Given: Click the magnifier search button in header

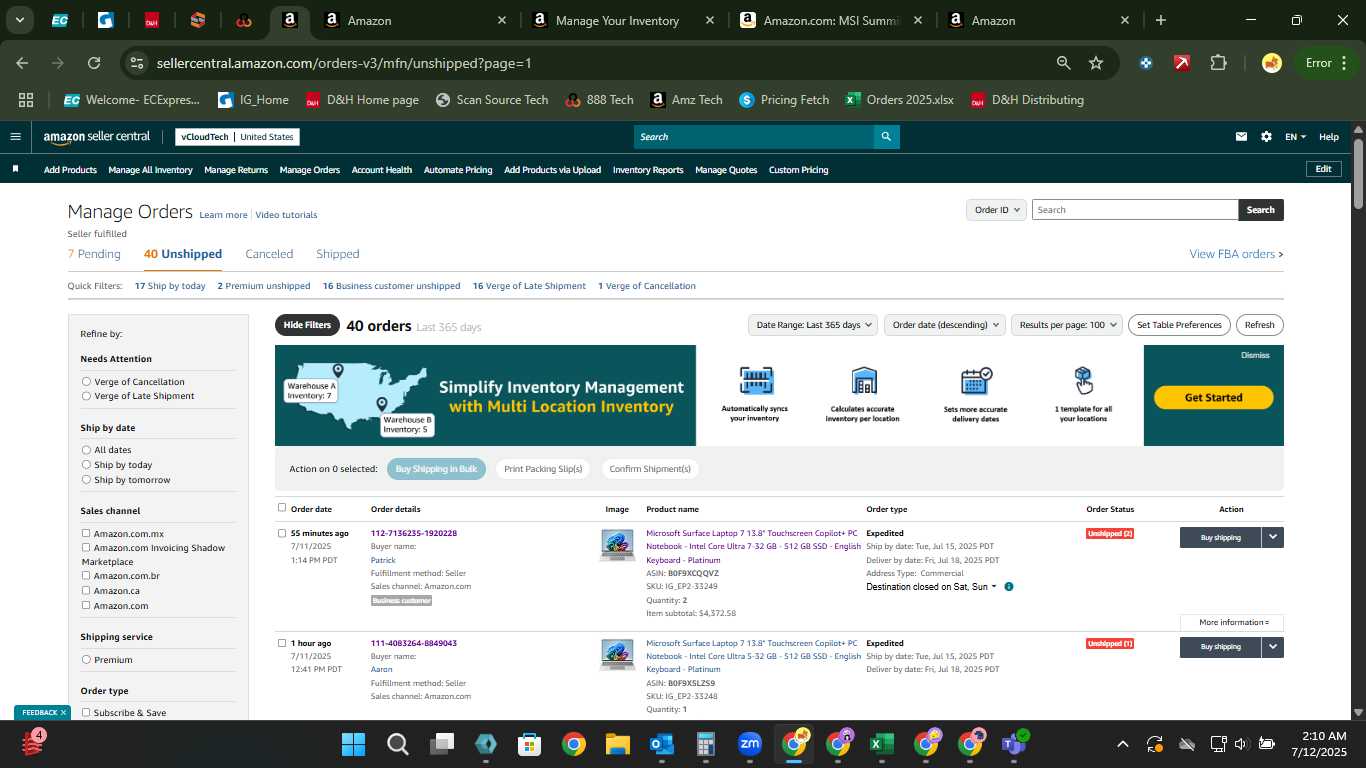Looking at the screenshot, I should 886,137.
